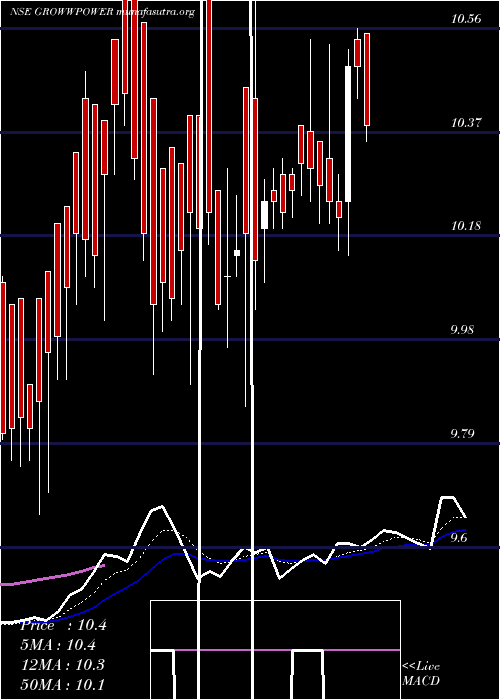Screen dimensions: 500x700
Task: Click the small white candle near 10.18
Action: click(x=237, y=253)
